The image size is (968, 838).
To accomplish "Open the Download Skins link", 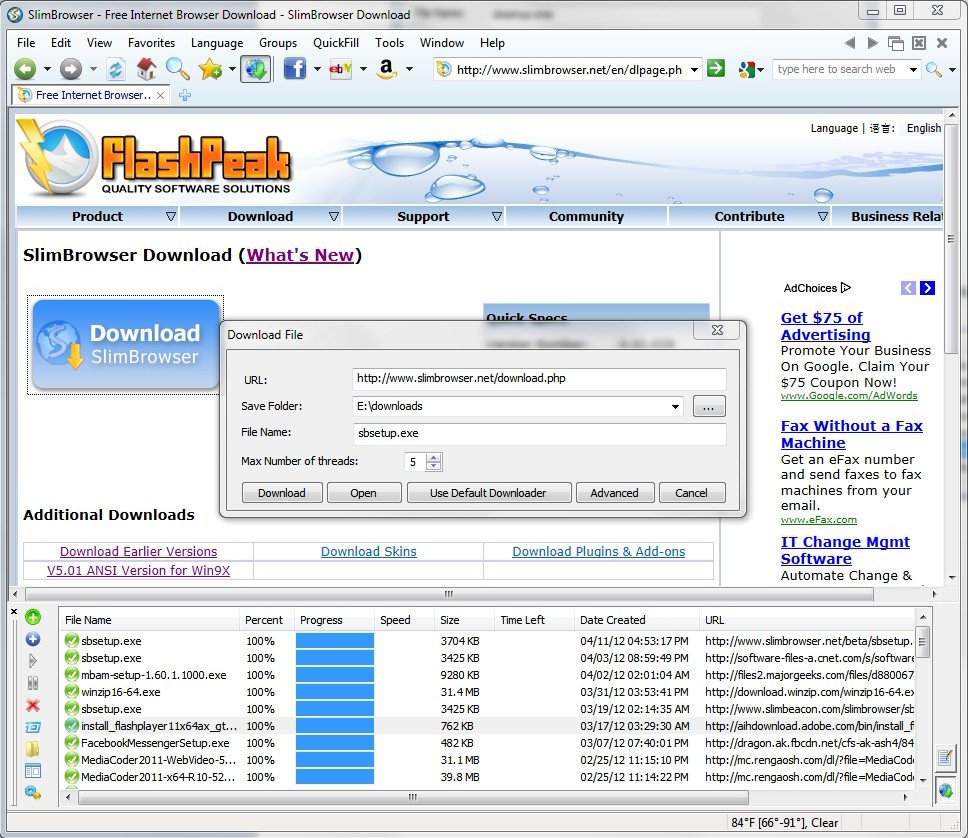I will pos(368,551).
